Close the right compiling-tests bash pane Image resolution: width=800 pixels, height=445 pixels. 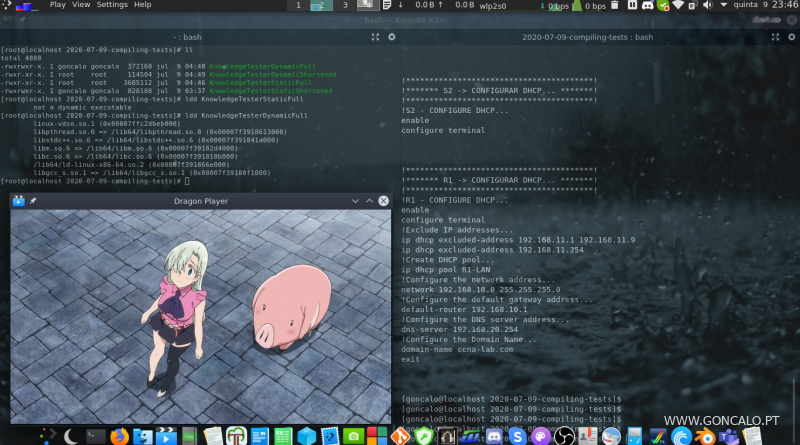click(790, 37)
